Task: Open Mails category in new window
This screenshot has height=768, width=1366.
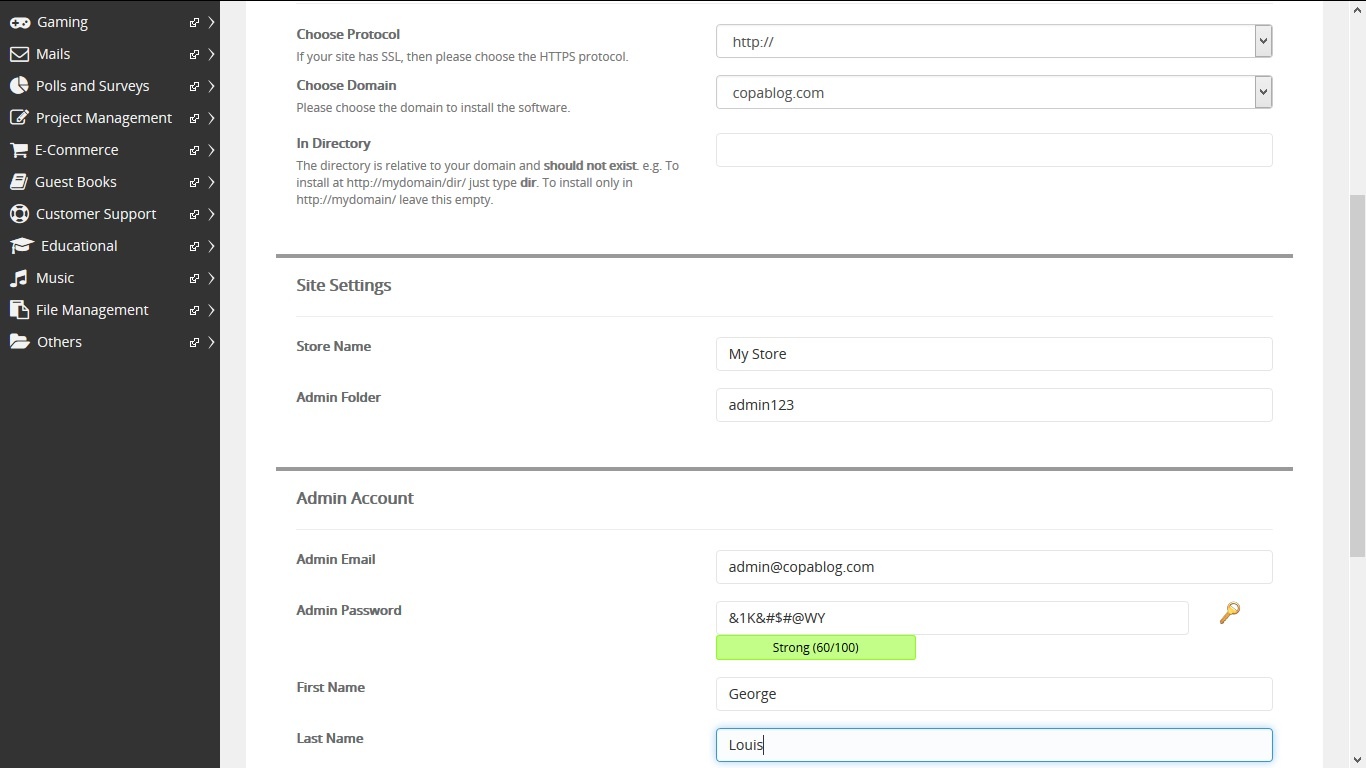Action: 193,54
